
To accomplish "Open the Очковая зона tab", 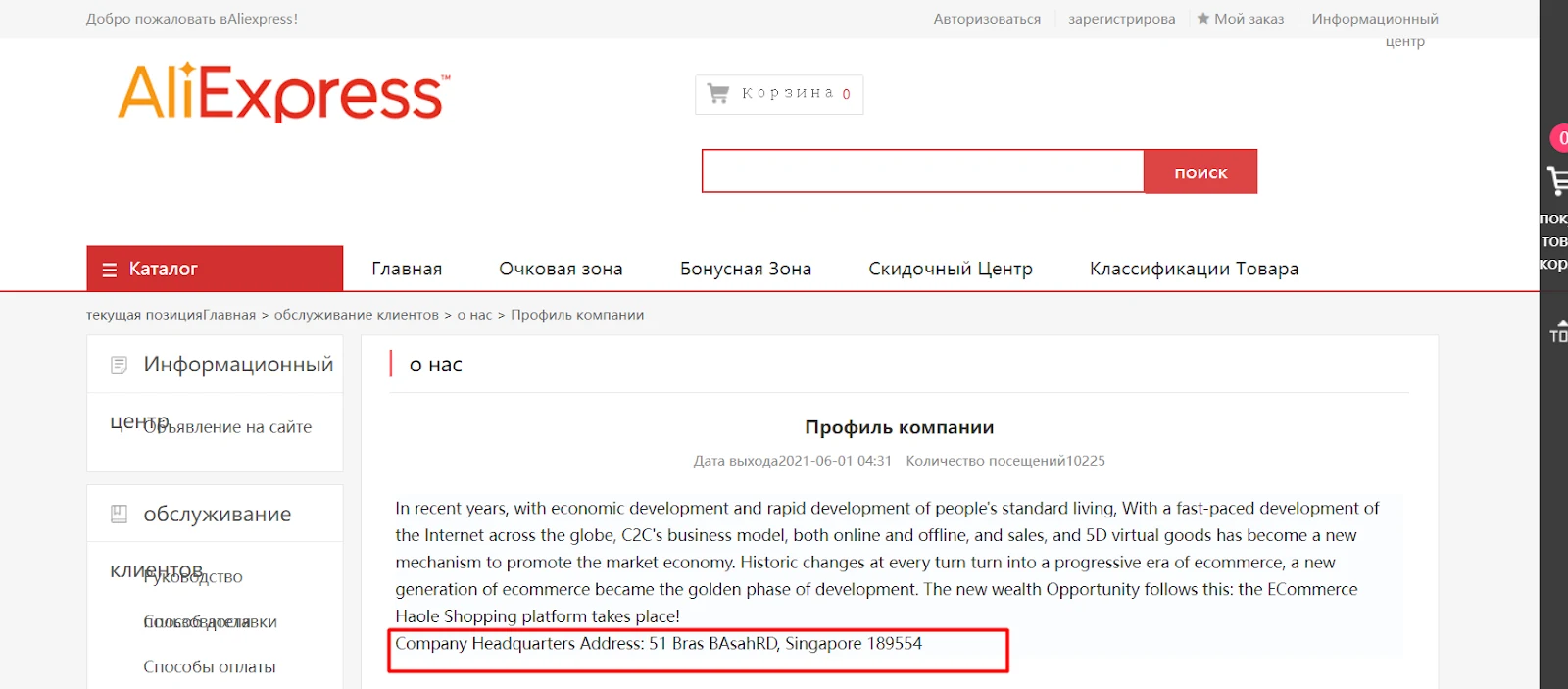I will pos(561,269).
